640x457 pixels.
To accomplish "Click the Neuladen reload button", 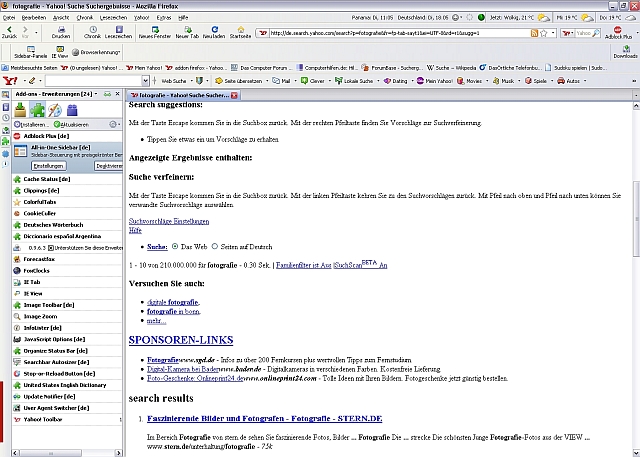I will click(214, 30).
